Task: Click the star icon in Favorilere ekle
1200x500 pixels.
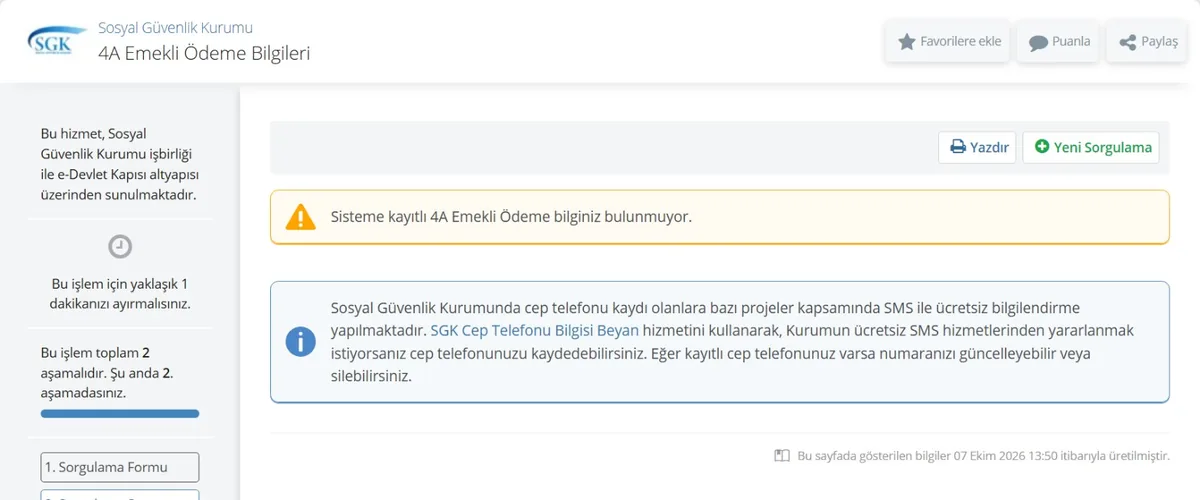Action: pyautogui.click(x=907, y=42)
